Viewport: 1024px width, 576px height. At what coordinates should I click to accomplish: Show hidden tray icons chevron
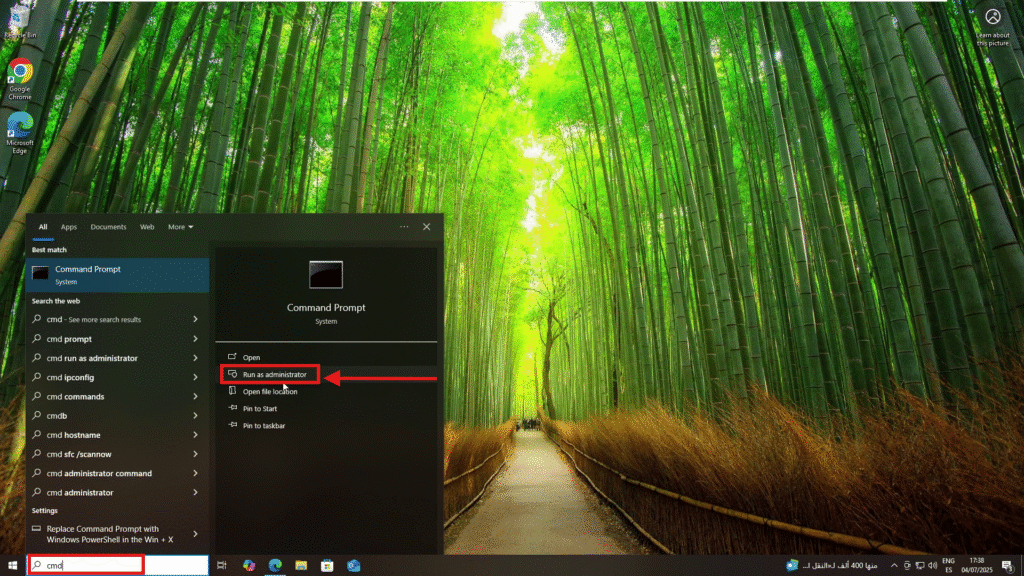894,566
